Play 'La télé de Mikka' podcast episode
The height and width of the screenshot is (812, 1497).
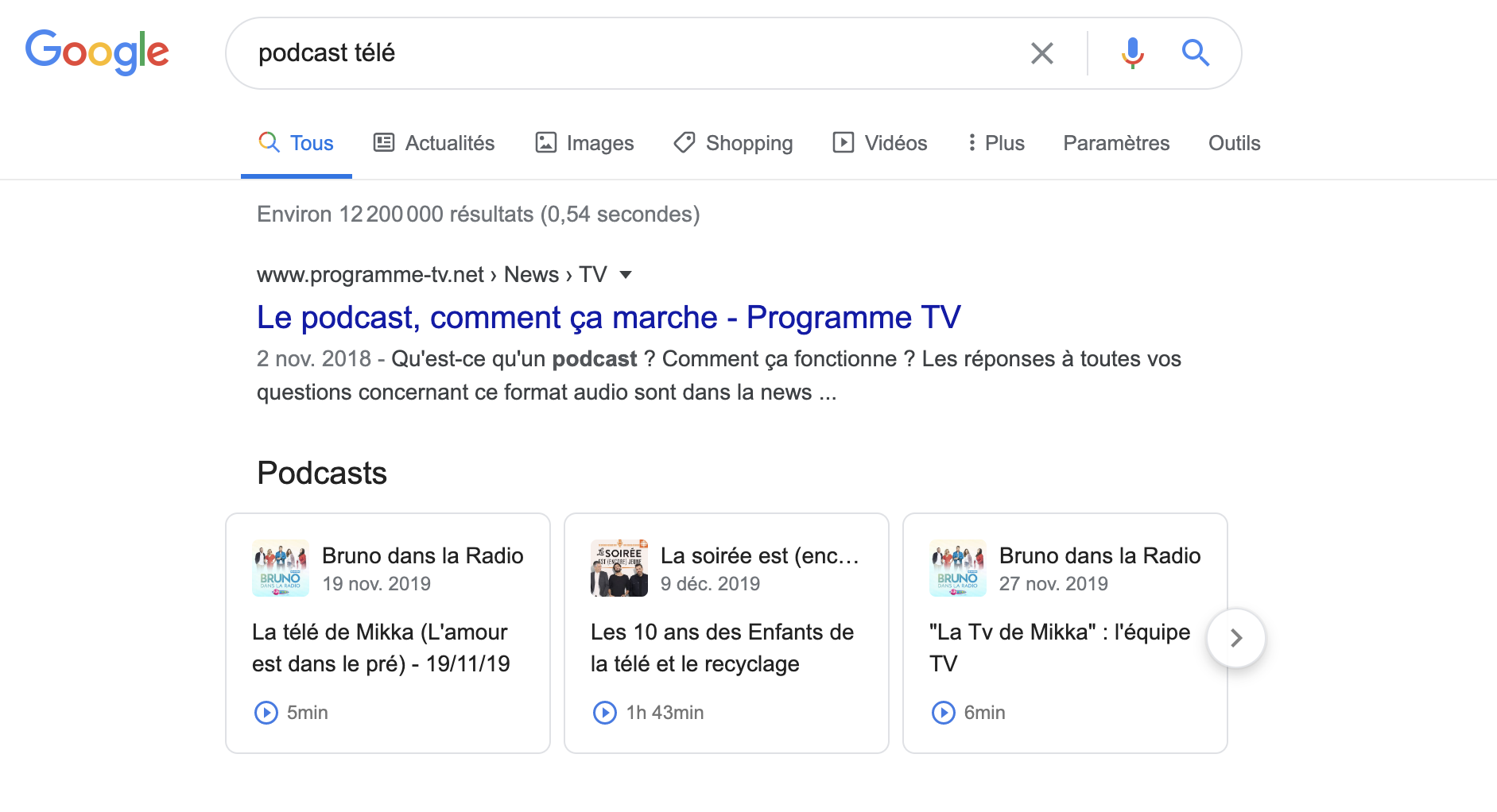(267, 713)
